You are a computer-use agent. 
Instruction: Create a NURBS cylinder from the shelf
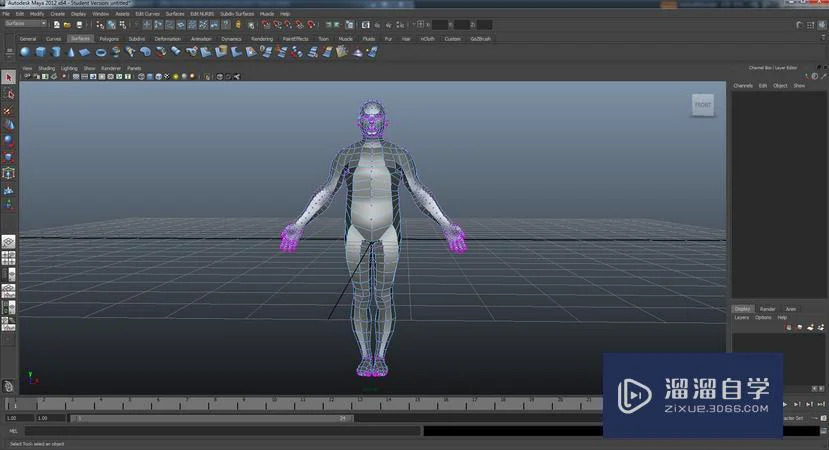pyautogui.click(x=56, y=52)
